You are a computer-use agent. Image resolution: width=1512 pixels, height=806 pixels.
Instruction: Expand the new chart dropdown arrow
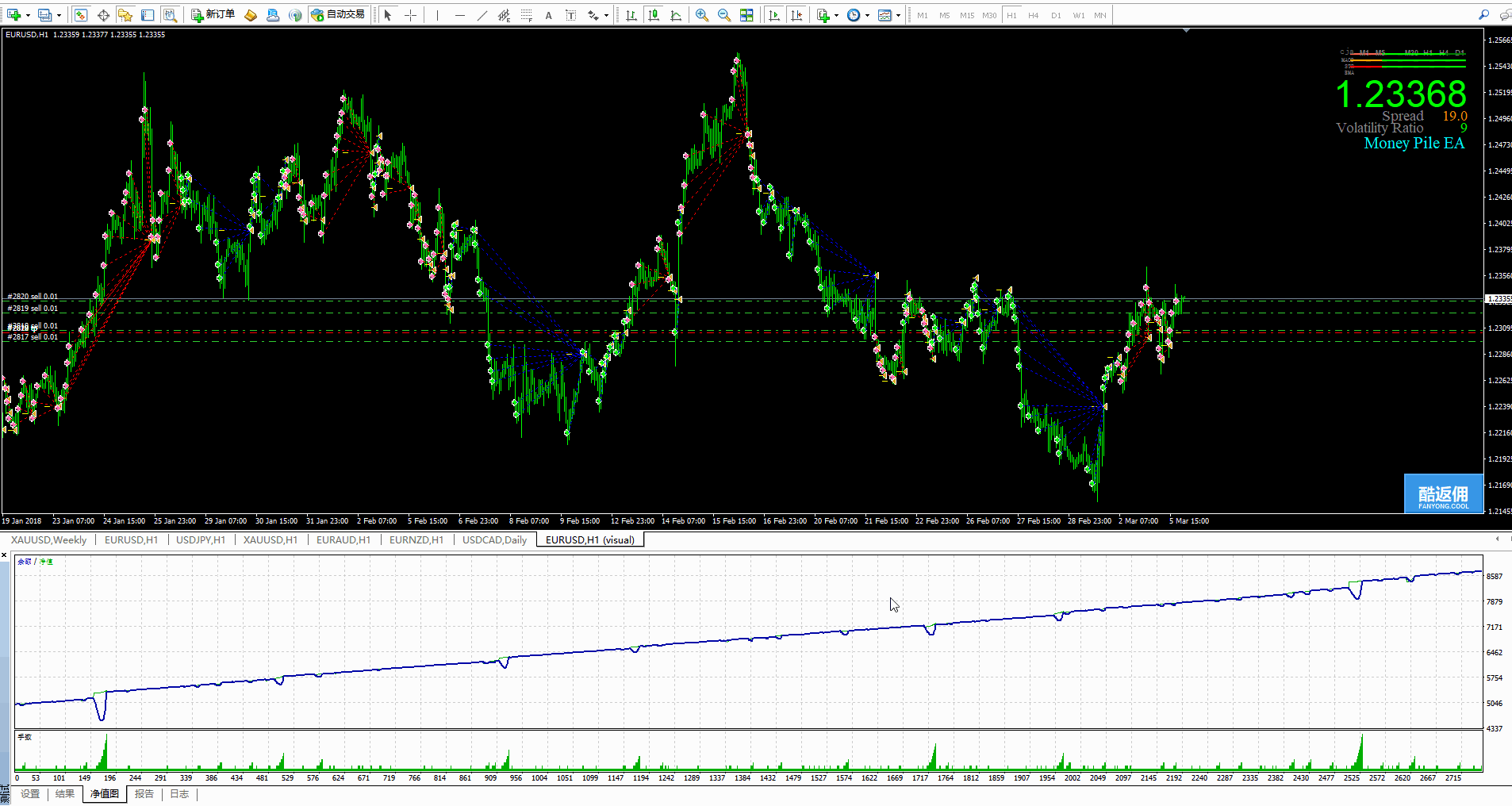coord(28,15)
